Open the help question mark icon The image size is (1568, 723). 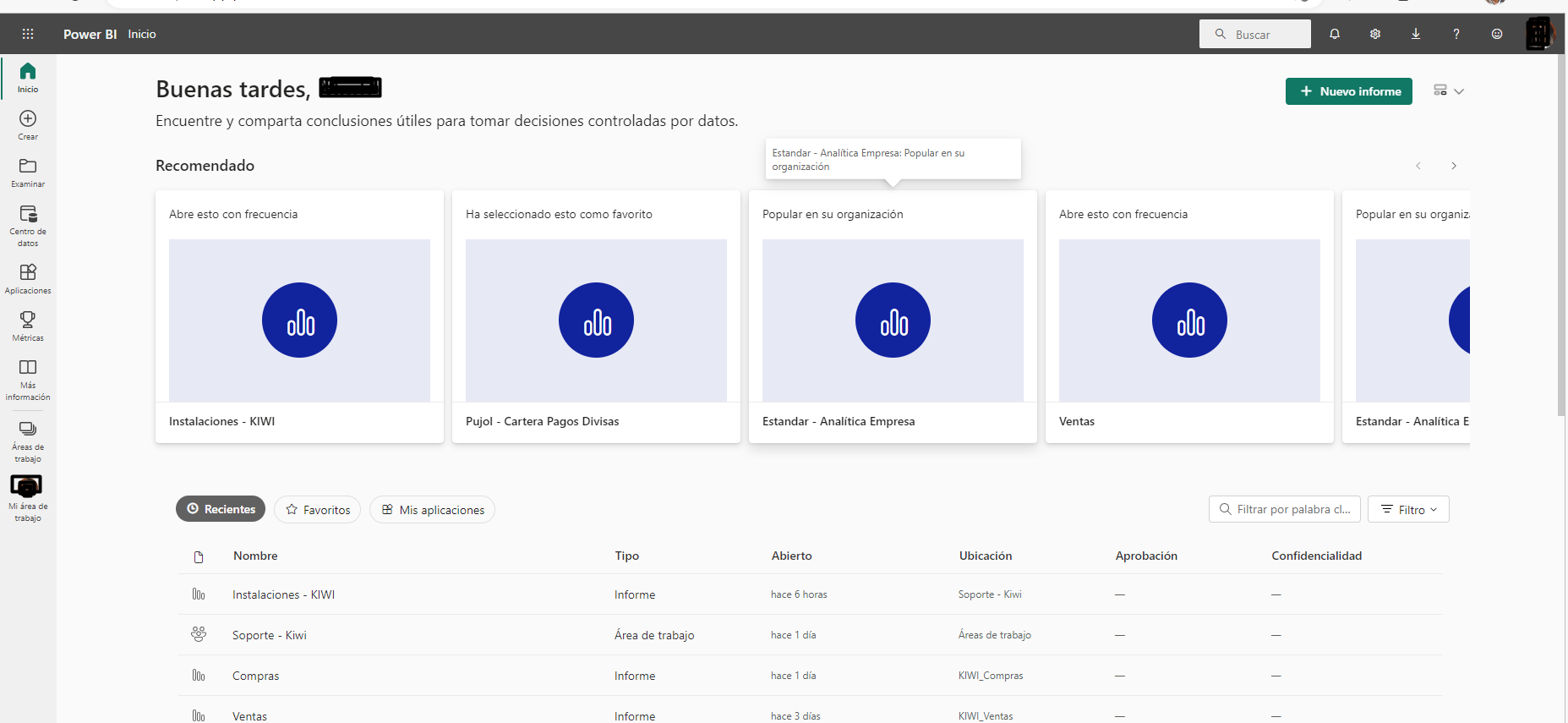[1456, 34]
